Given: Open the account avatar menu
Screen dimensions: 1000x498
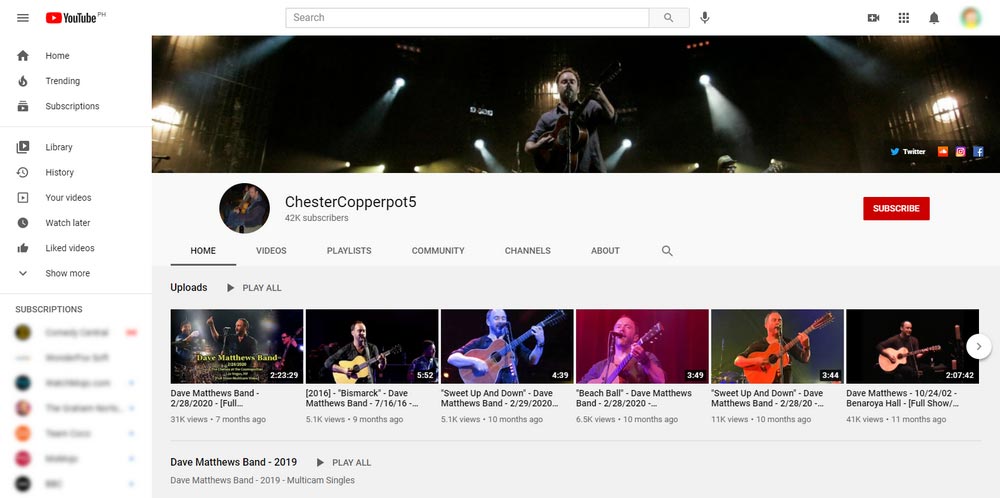Looking at the screenshot, I should [x=971, y=18].
